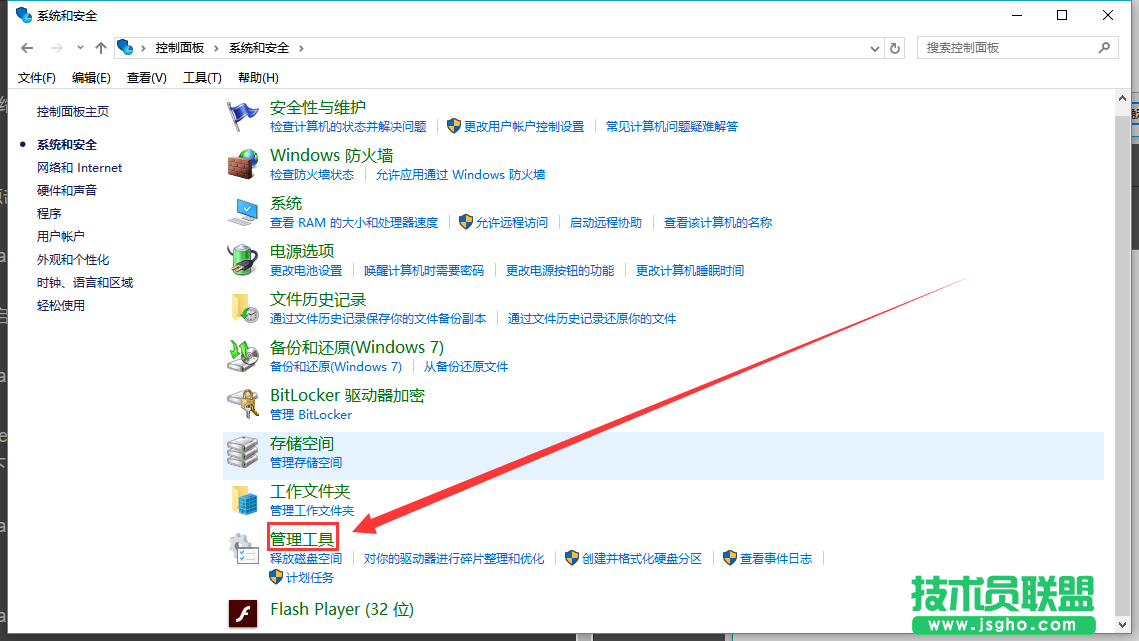This screenshot has height=641, width=1139.
Task: Click the 电源选项 battery icon
Action: pos(243,259)
